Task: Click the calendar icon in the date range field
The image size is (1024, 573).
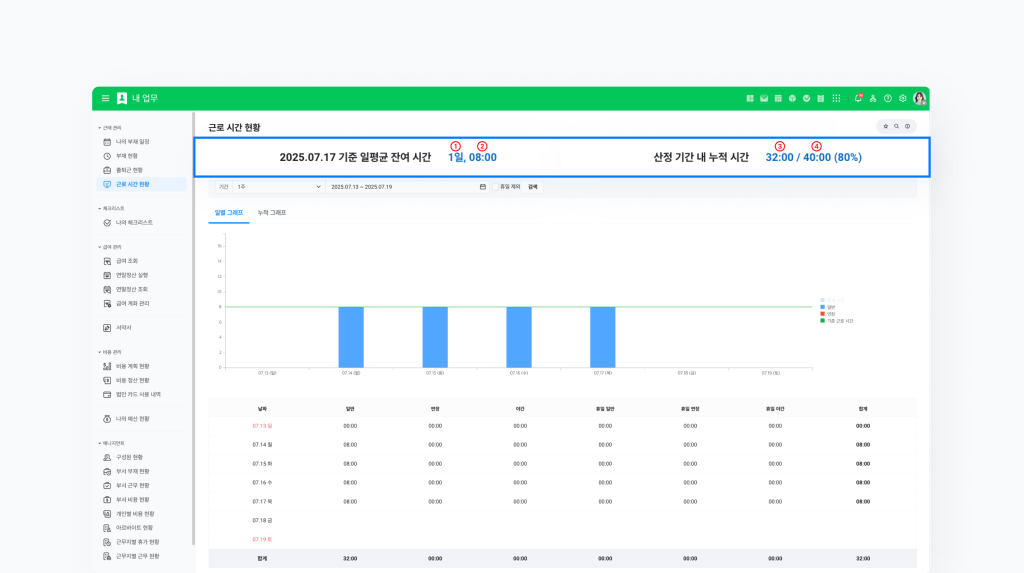Action: point(483,187)
